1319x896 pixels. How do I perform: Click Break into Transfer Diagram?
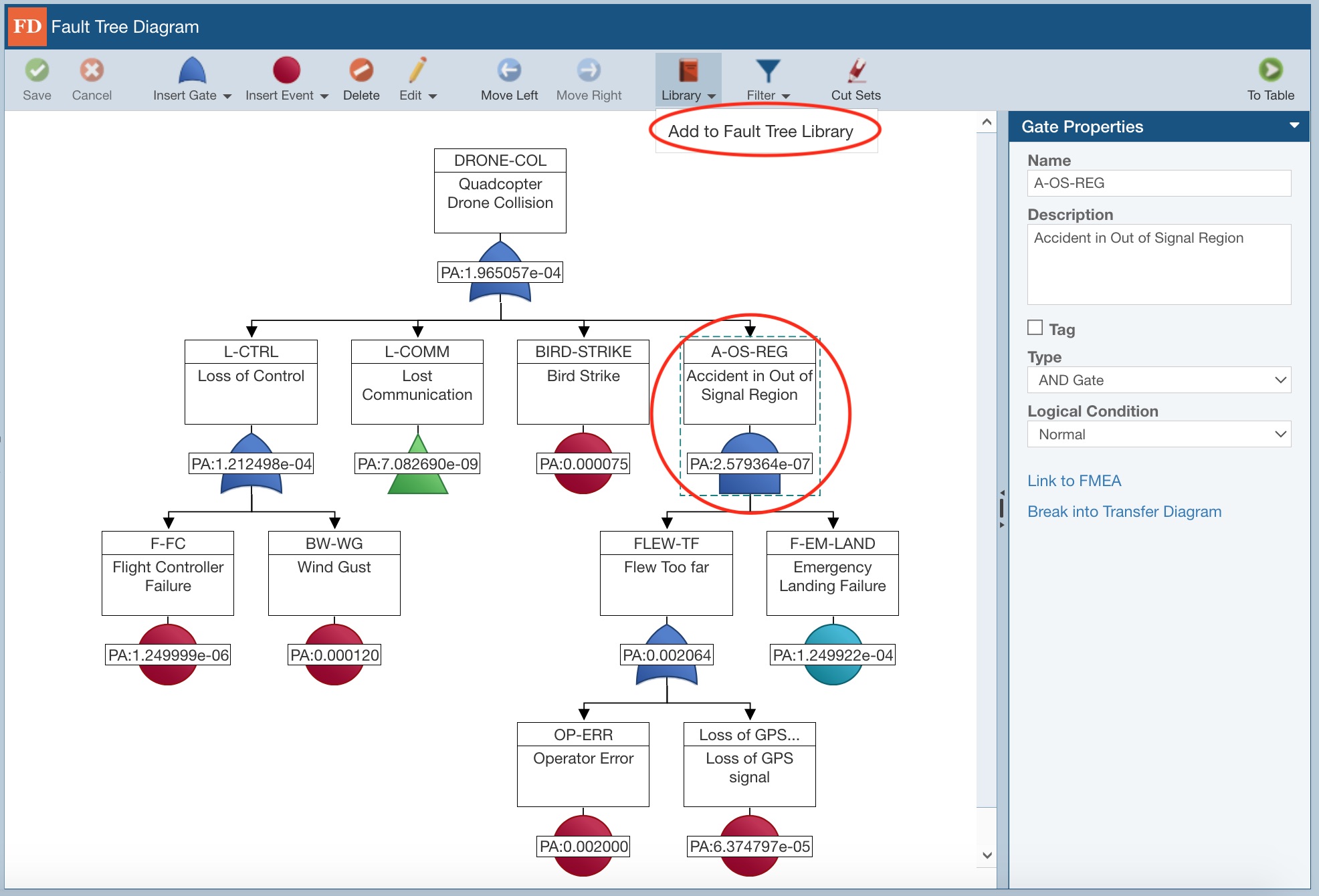[x=1124, y=512]
